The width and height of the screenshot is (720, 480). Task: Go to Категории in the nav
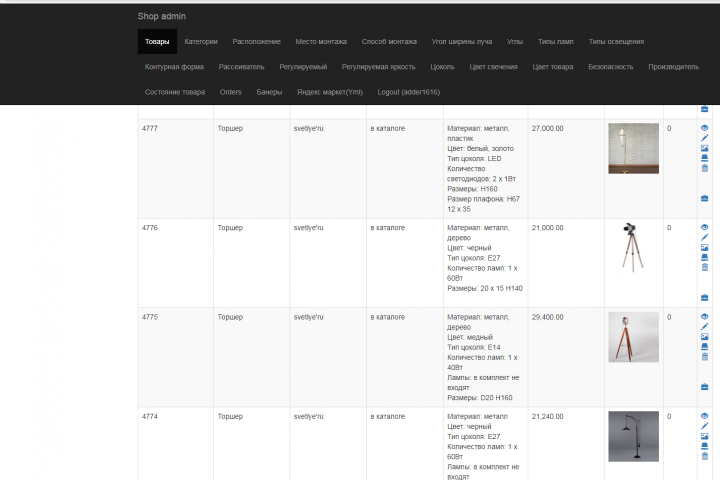[201, 41]
